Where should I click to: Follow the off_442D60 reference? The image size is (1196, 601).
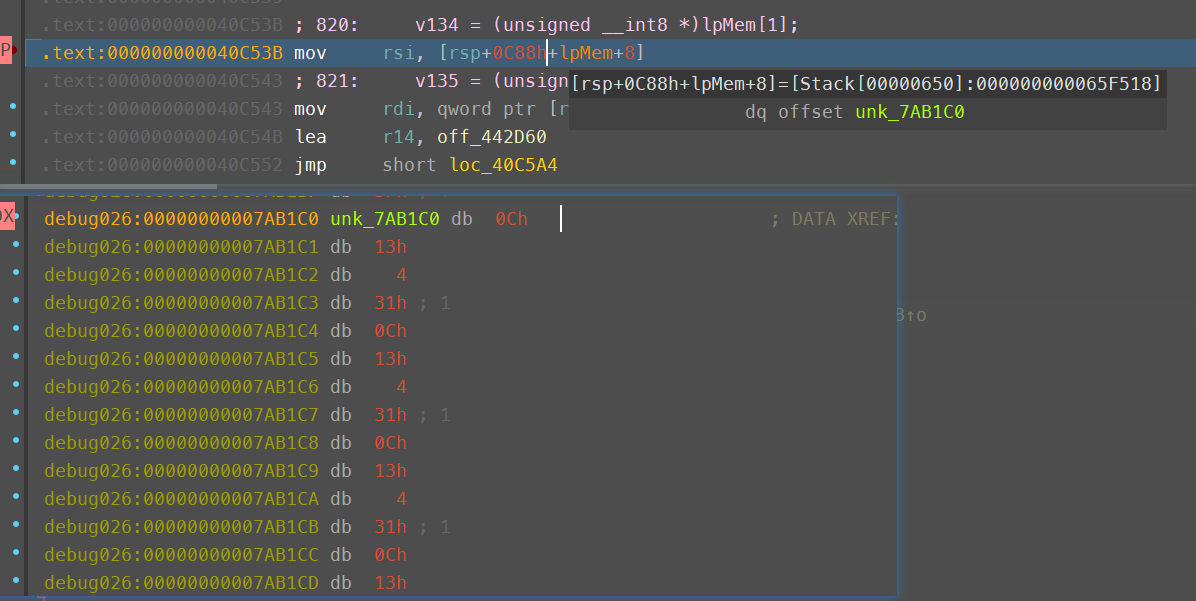[x=491, y=137]
